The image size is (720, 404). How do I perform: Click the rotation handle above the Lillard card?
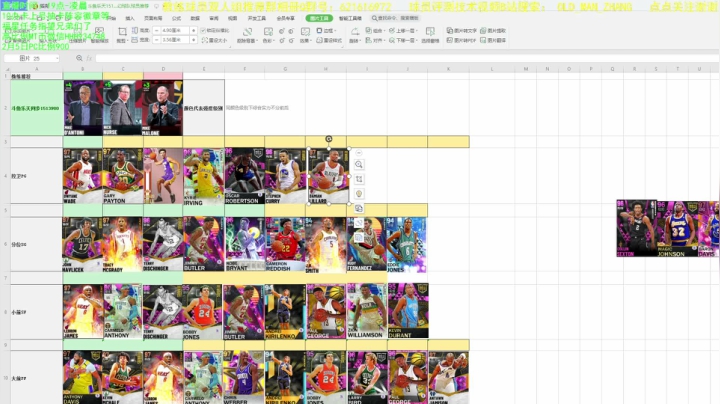329,139
